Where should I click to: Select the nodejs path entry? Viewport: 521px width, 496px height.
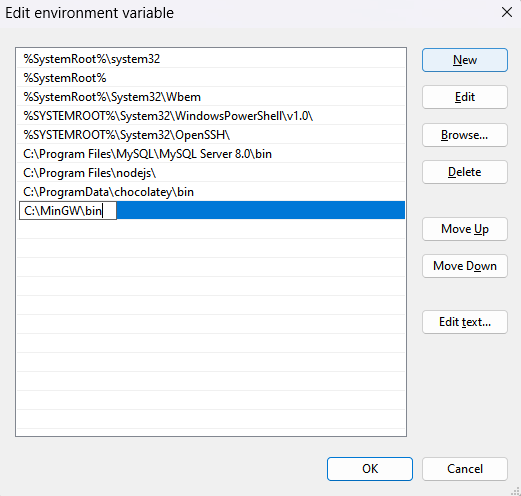211,173
